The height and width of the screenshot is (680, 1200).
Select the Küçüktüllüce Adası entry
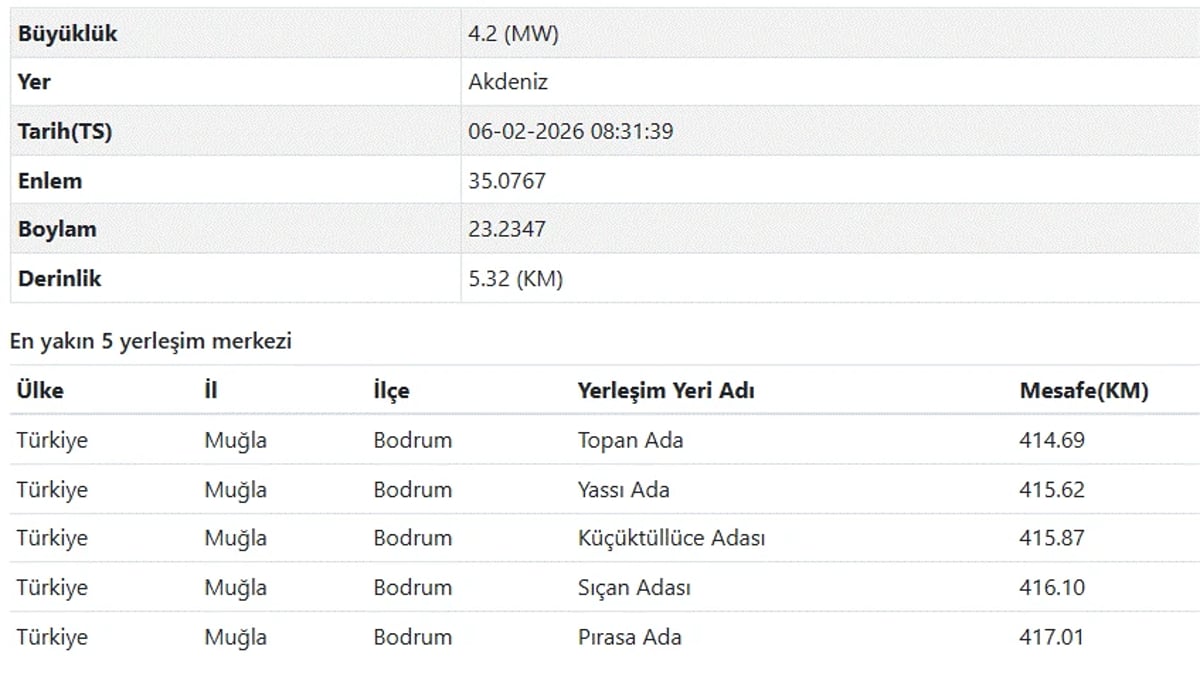click(x=671, y=538)
